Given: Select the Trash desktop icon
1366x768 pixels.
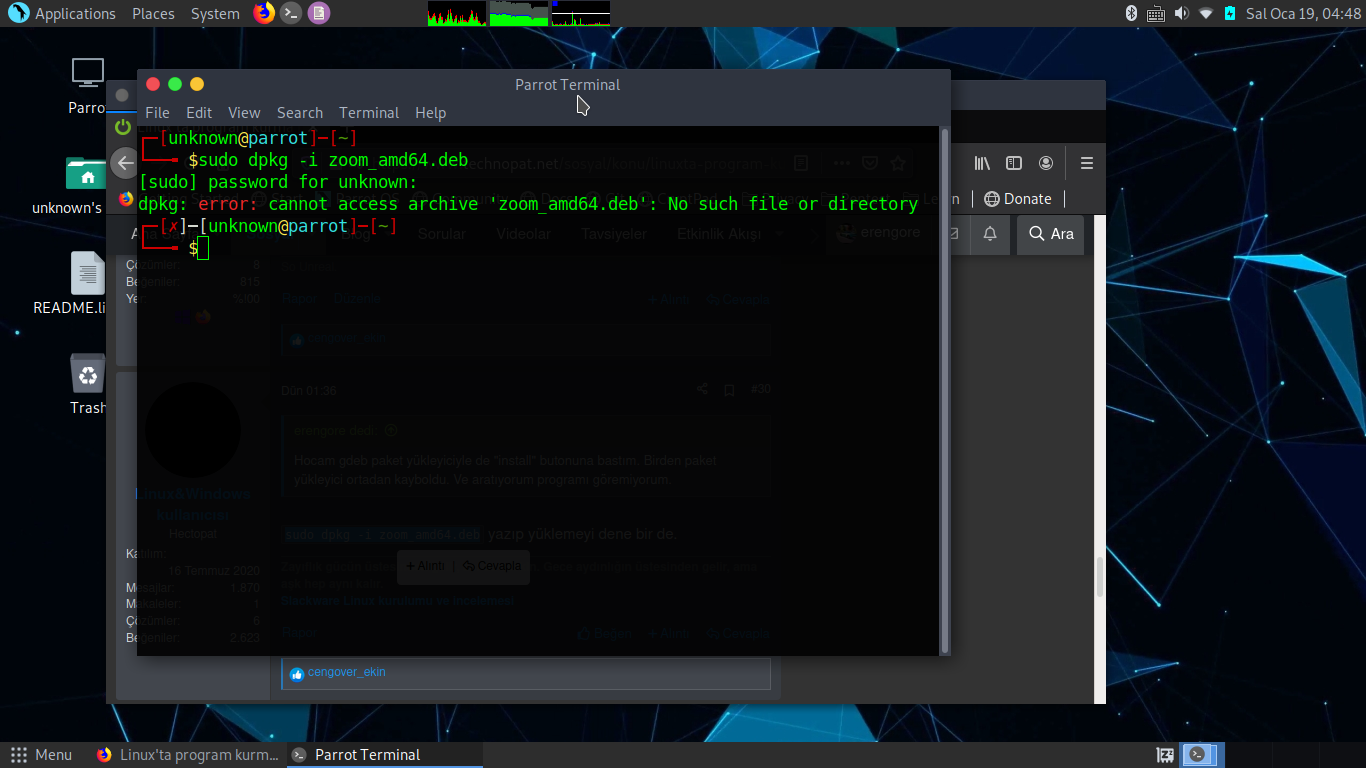Looking at the screenshot, I should click(88, 385).
